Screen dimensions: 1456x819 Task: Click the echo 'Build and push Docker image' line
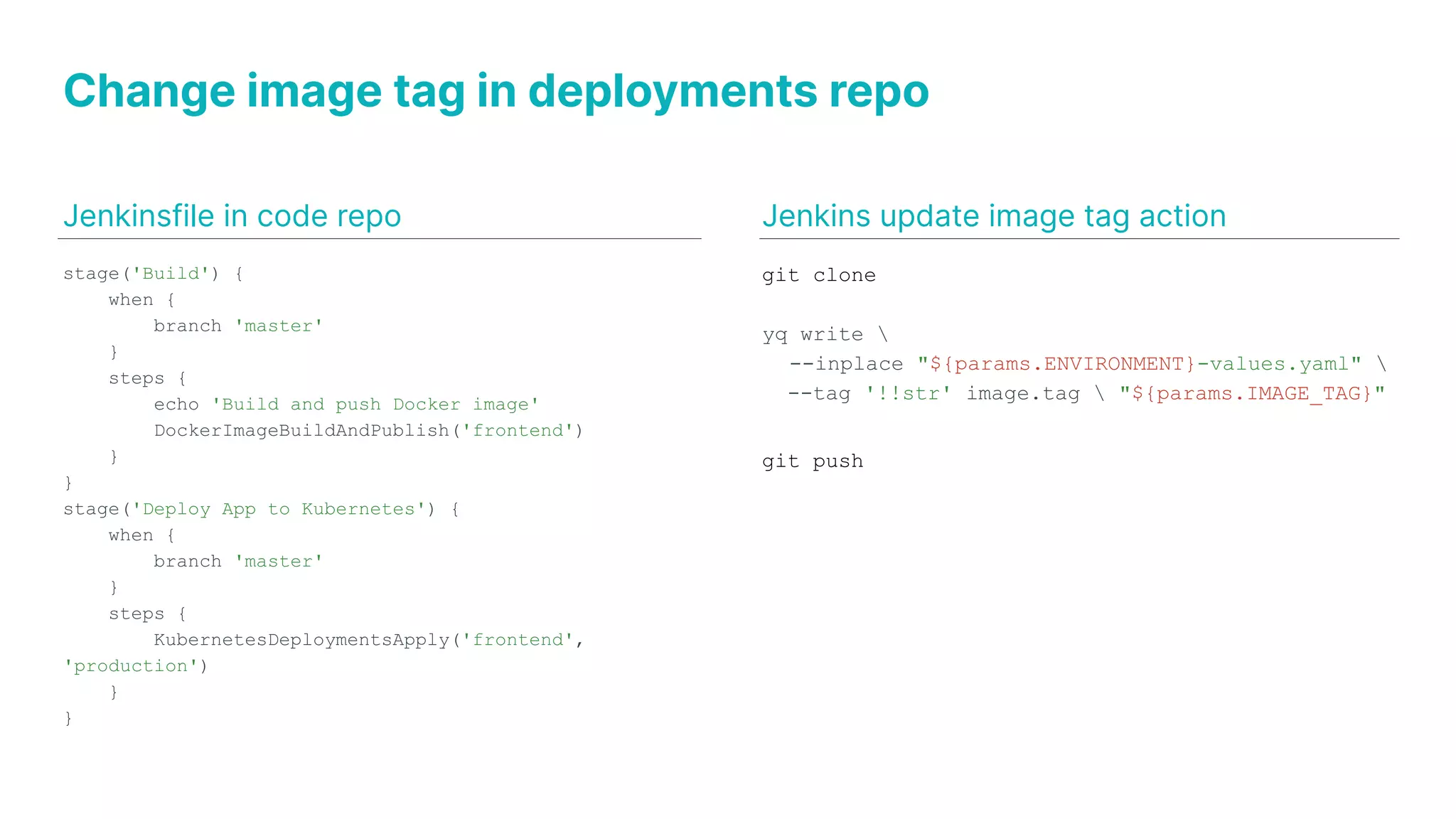click(347, 405)
